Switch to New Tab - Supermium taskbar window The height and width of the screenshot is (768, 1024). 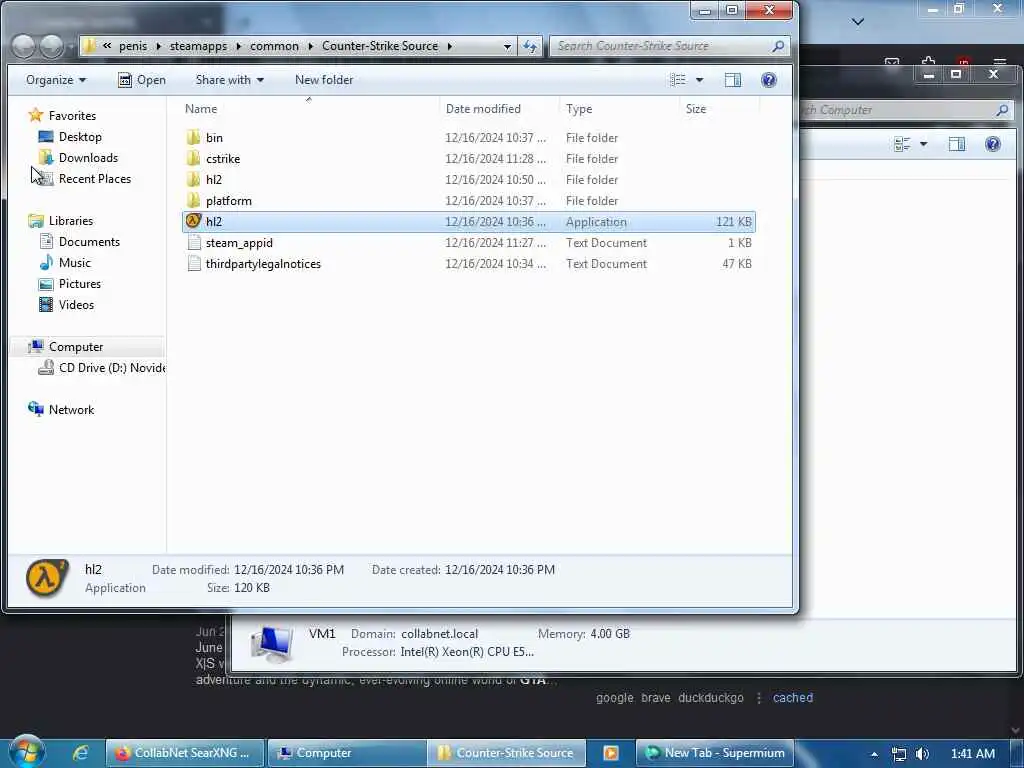tap(714, 753)
